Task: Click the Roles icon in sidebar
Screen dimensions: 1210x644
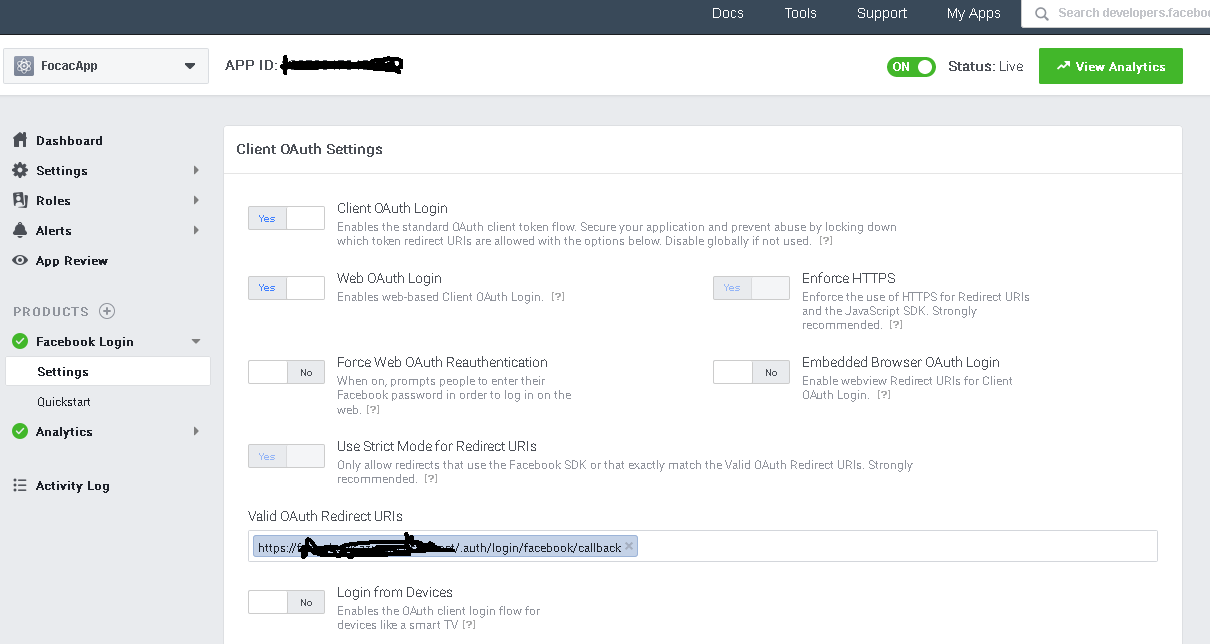Action: pyautogui.click(x=19, y=200)
